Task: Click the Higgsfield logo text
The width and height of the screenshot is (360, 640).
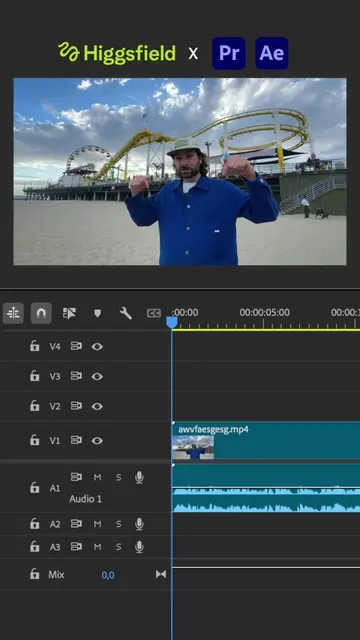Action: pos(130,53)
